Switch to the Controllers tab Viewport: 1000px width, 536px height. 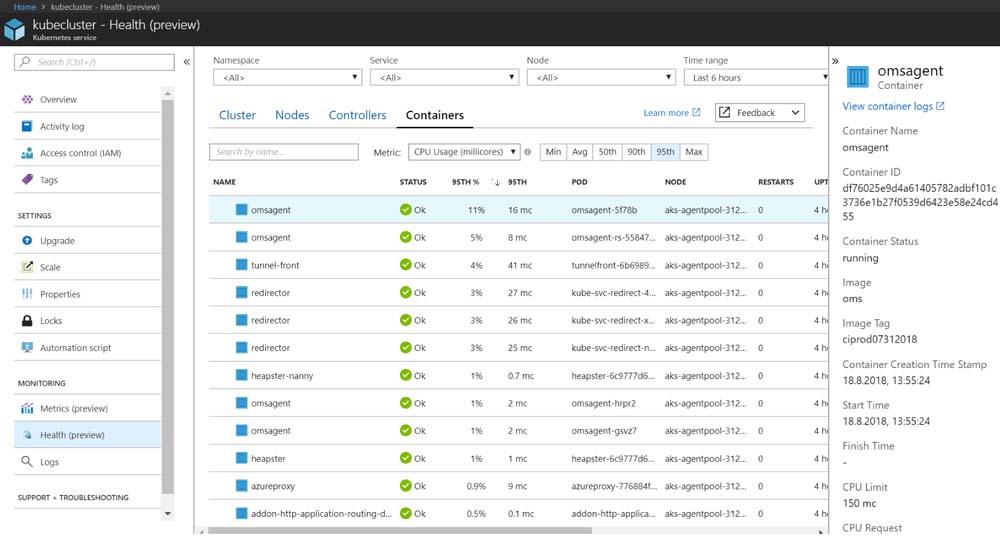pos(357,115)
